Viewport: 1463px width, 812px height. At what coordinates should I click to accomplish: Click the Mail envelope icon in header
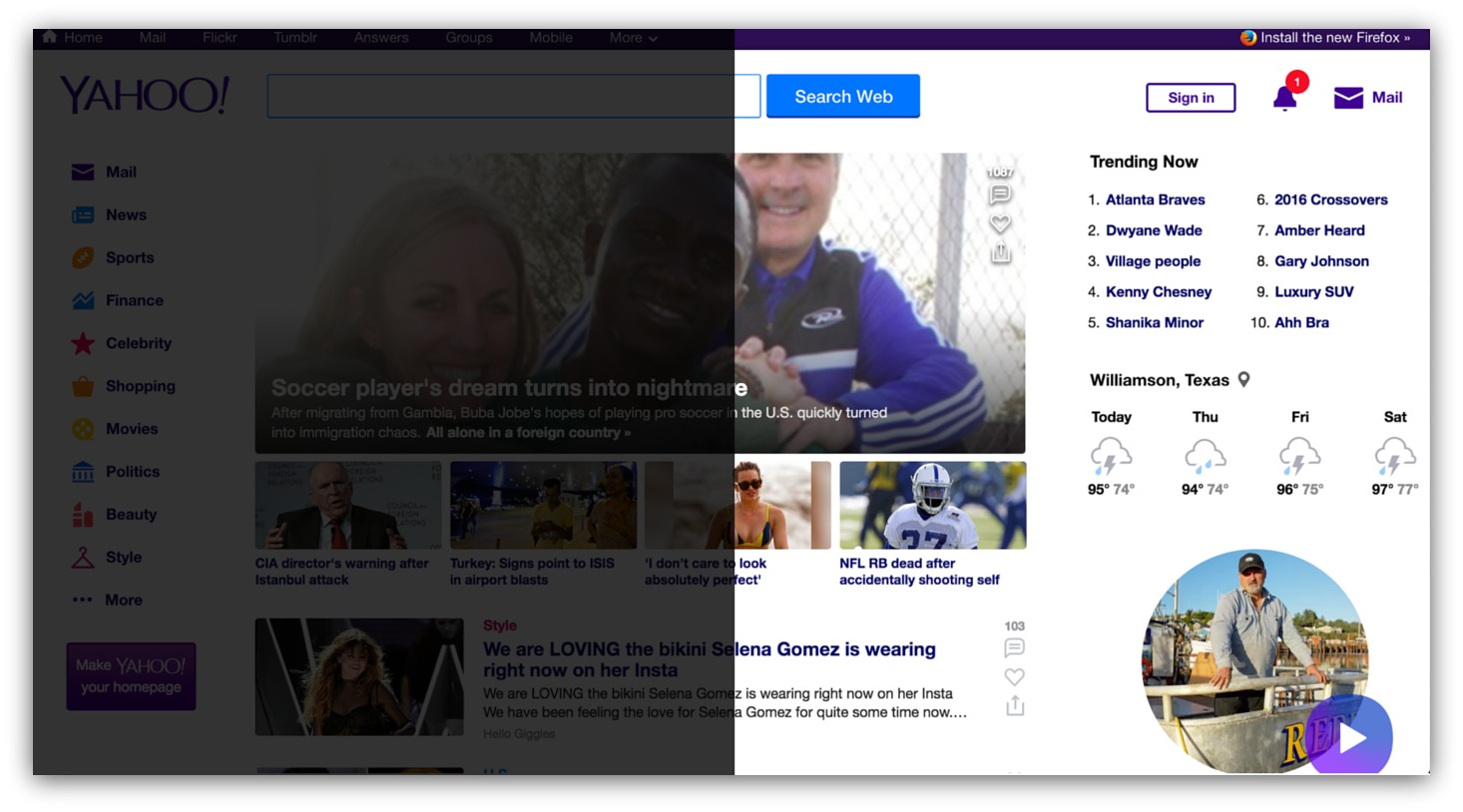[x=1348, y=98]
